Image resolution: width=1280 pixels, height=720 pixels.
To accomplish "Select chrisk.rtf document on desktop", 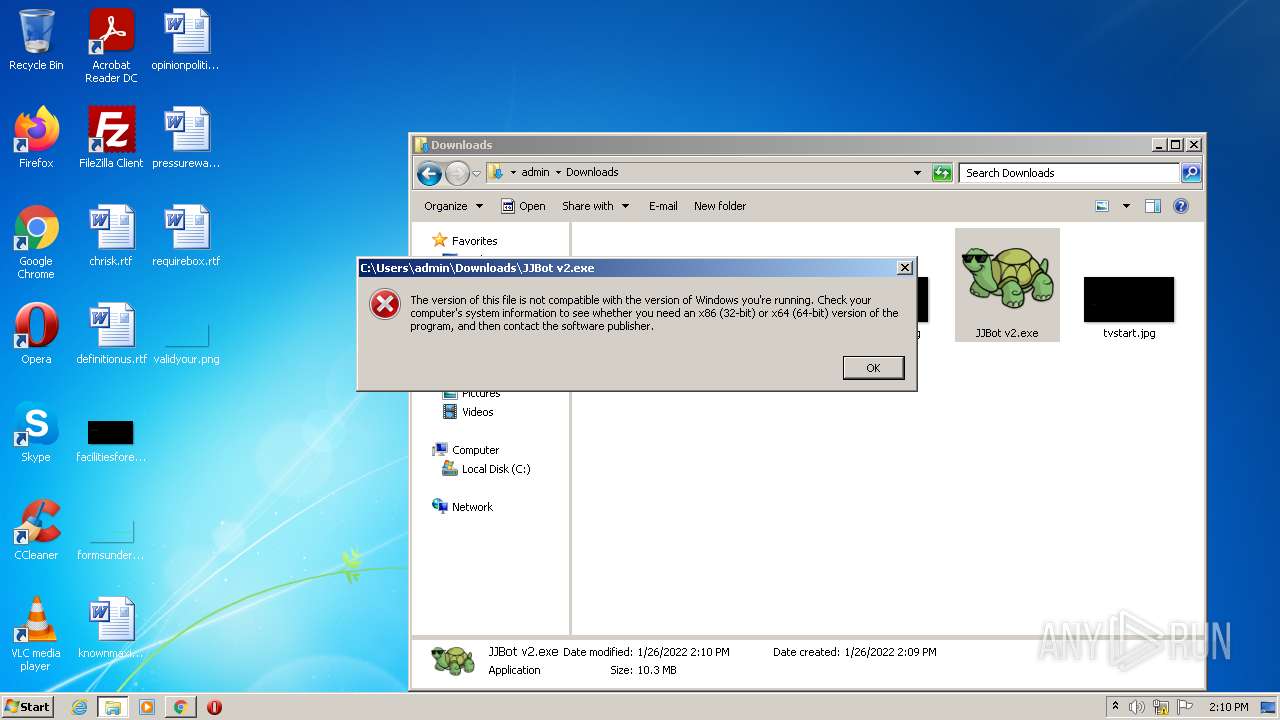I will (111, 236).
